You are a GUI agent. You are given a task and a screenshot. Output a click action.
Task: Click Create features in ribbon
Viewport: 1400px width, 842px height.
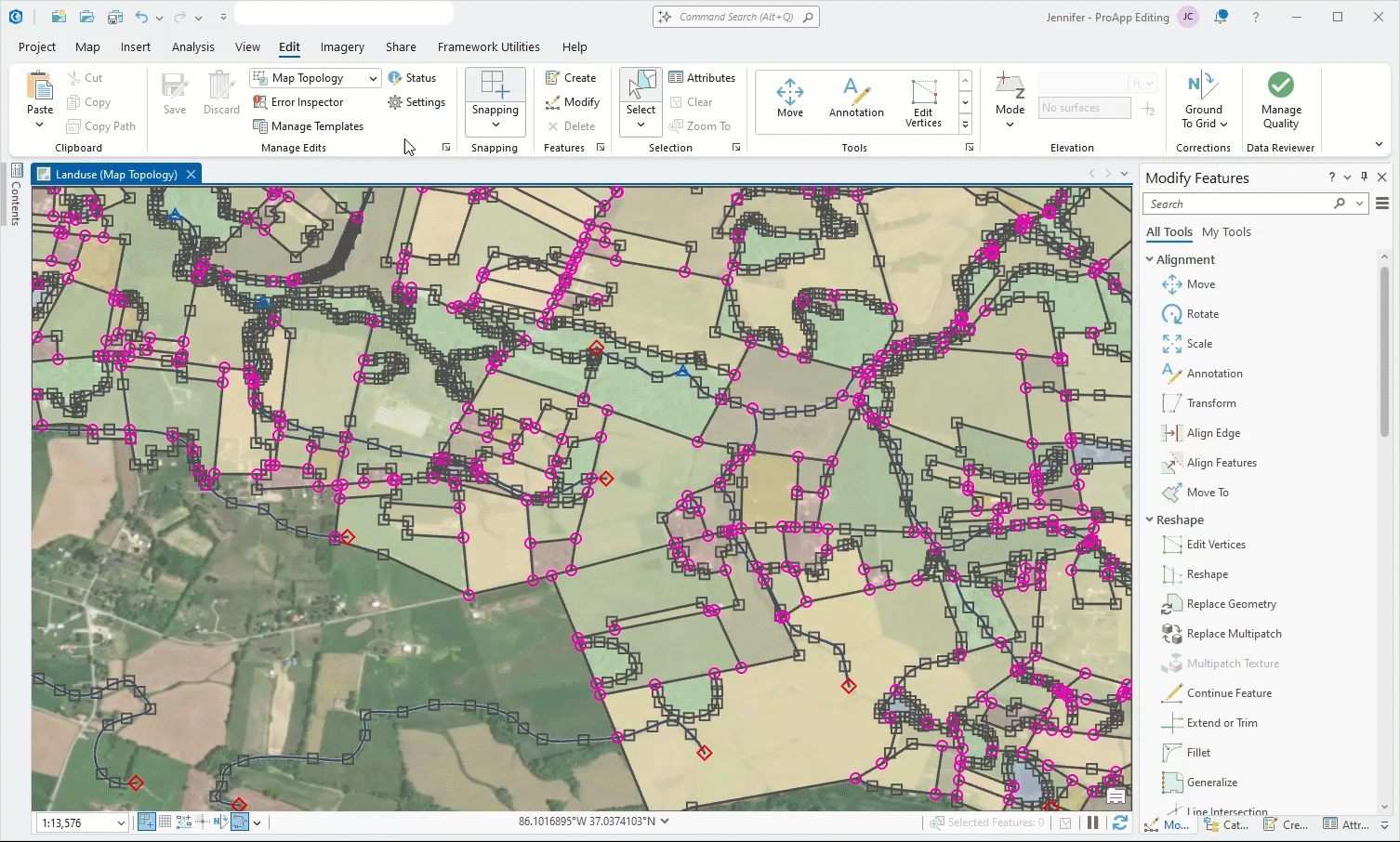571,78
